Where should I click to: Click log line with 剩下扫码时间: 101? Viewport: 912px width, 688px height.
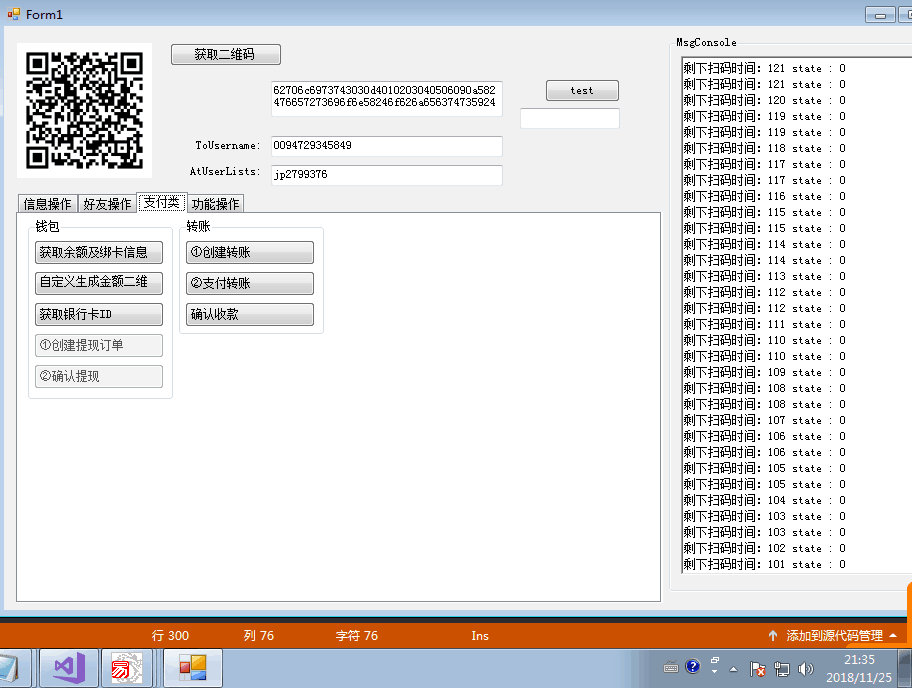(x=764, y=564)
